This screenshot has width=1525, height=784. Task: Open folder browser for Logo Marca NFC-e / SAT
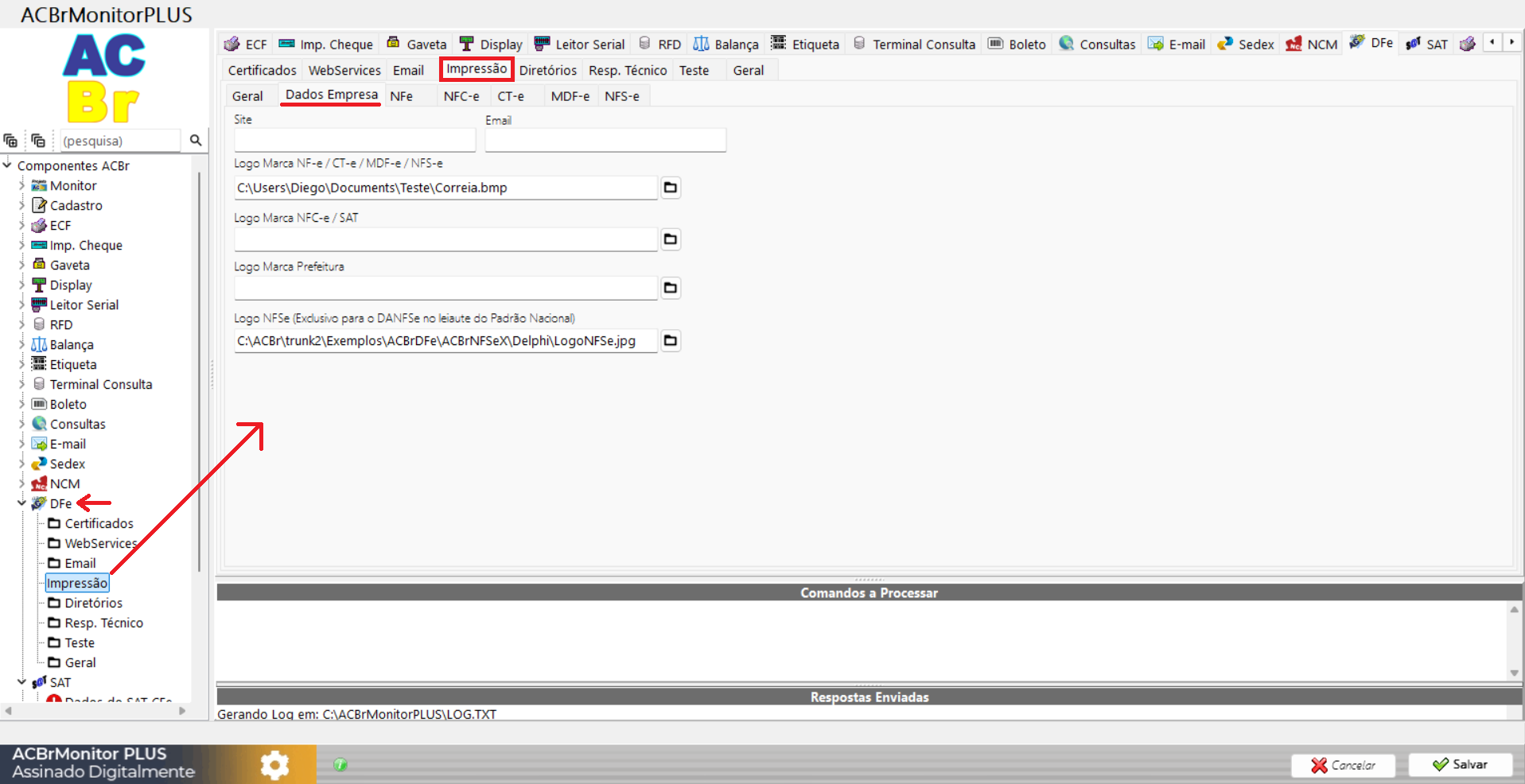pos(671,239)
